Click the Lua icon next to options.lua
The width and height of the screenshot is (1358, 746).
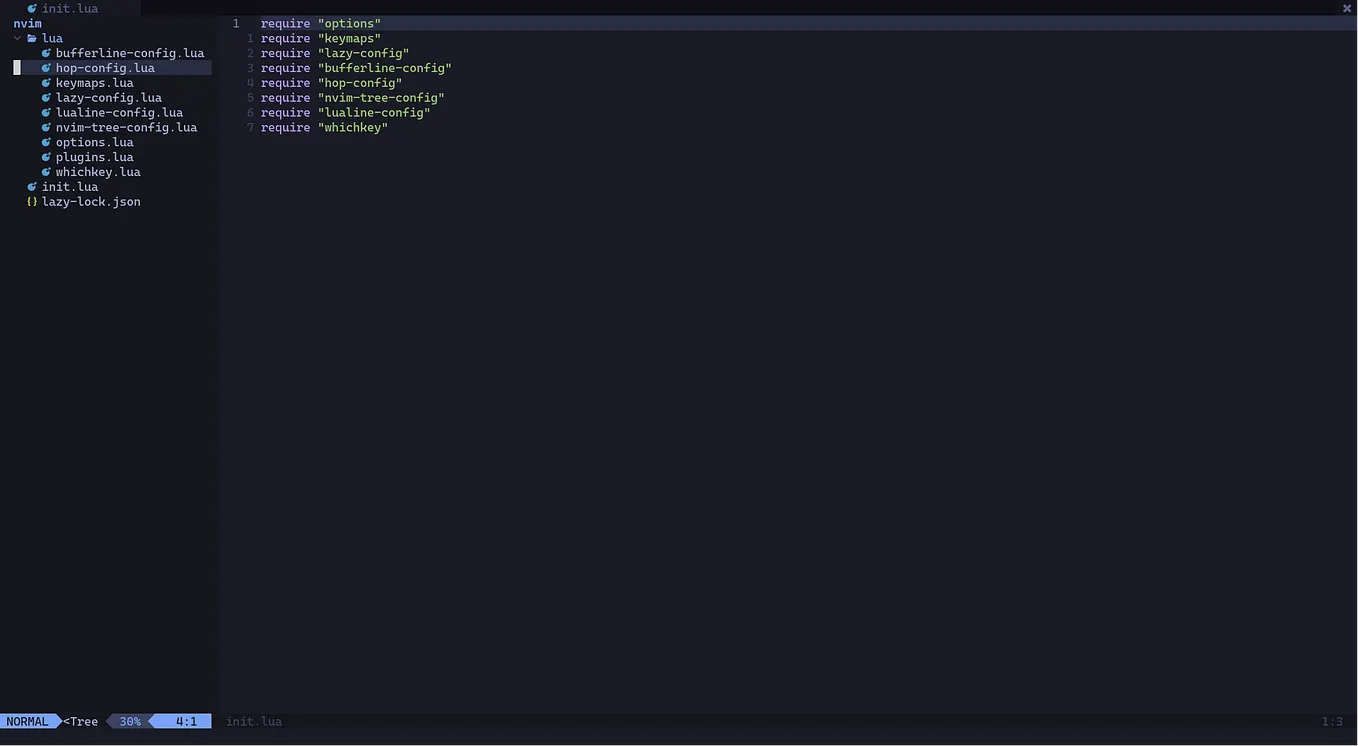tap(45, 142)
